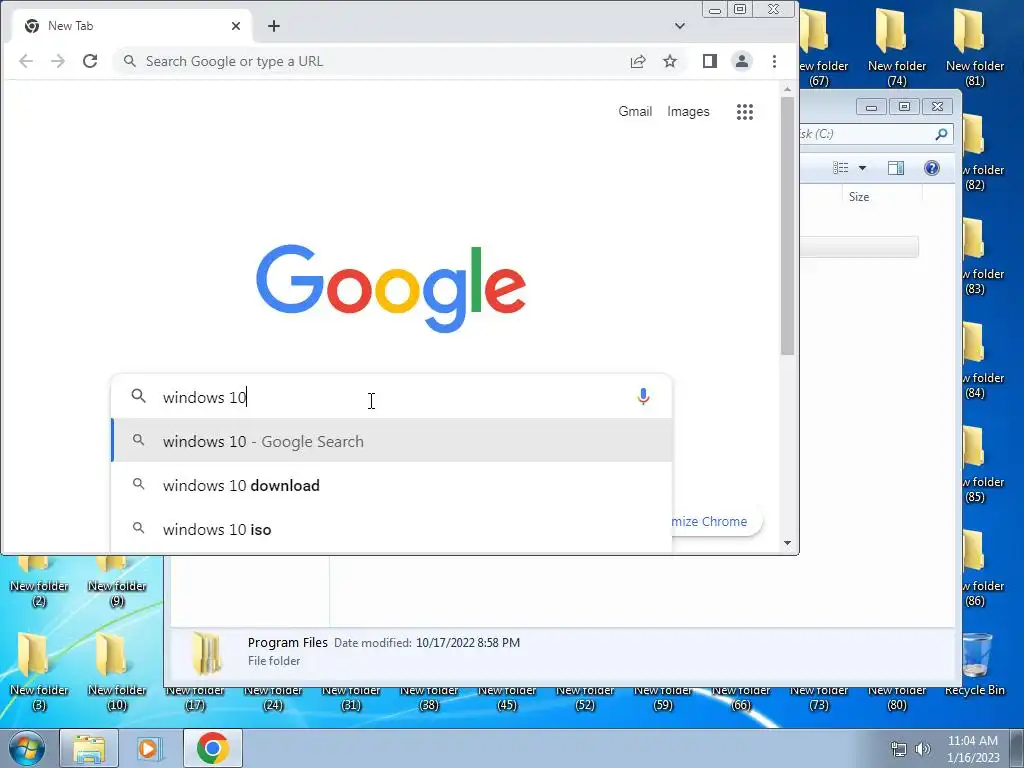The width and height of the screenshot is (1024, 768).
Task: Click the desktop label New folder (45)
Action: tap(507, 697)
